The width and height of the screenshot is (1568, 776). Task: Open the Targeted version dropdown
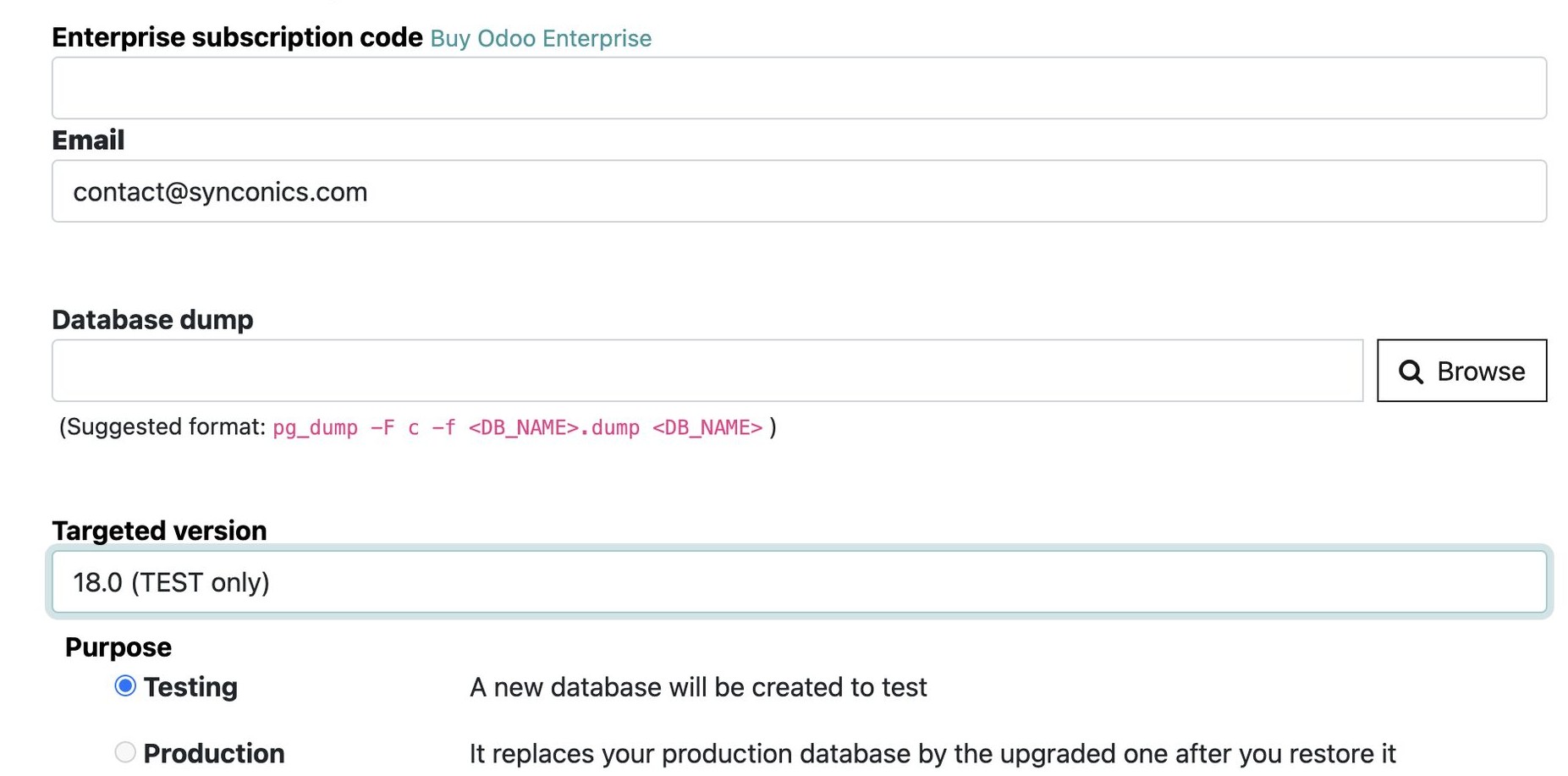coord(799,582)
